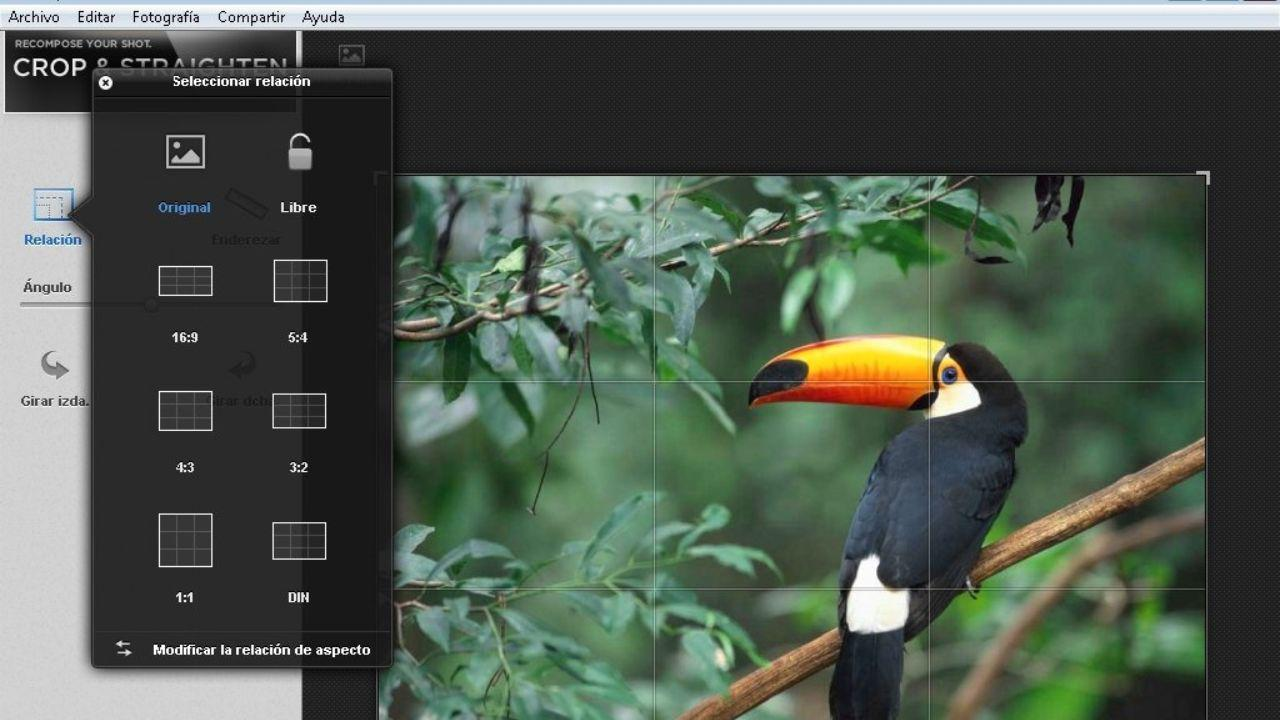Screen dimensions: 1280x720
Task: Choose the 1:1 square ratio
Action: click(185, 540)
